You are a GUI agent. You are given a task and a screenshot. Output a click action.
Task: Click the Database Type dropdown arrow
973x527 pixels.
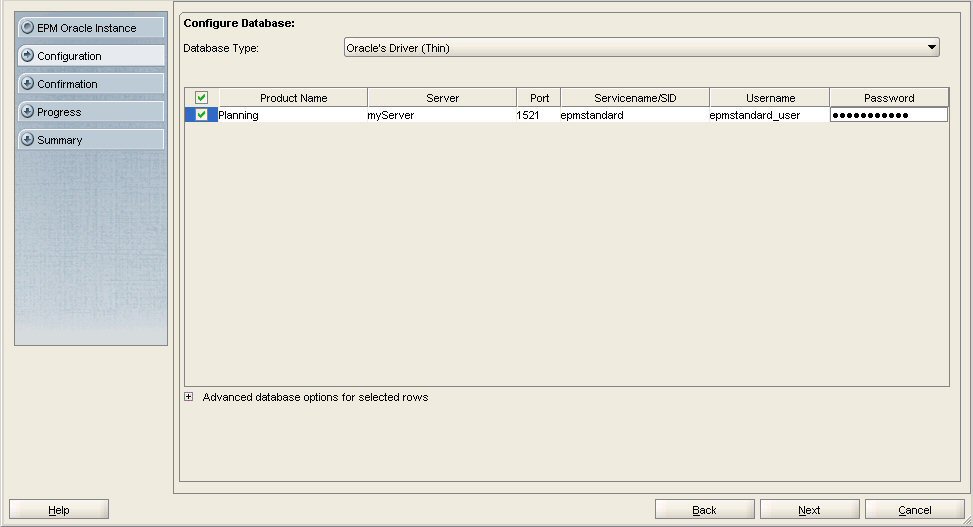[931, 47]
